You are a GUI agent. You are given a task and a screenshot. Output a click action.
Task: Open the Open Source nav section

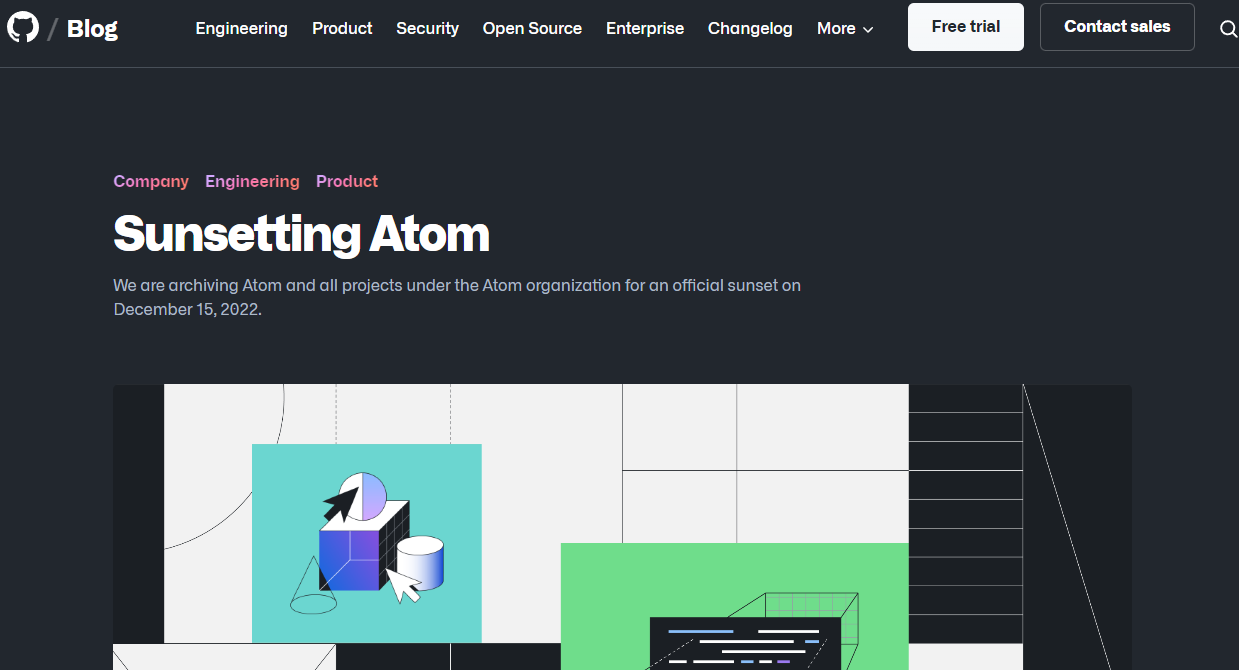(532, 28)
